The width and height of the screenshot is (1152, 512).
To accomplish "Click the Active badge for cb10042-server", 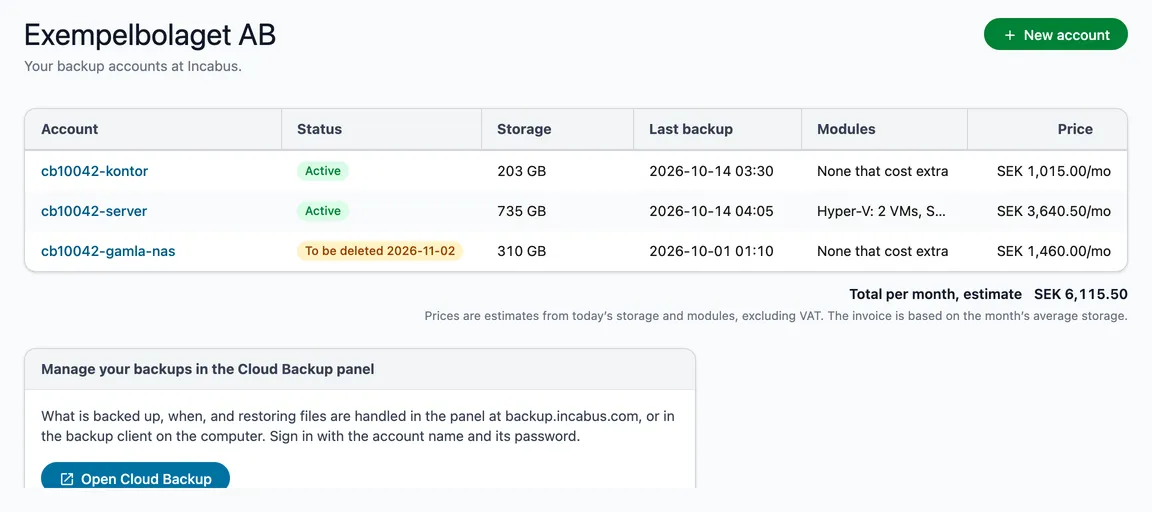I will 323,211.
